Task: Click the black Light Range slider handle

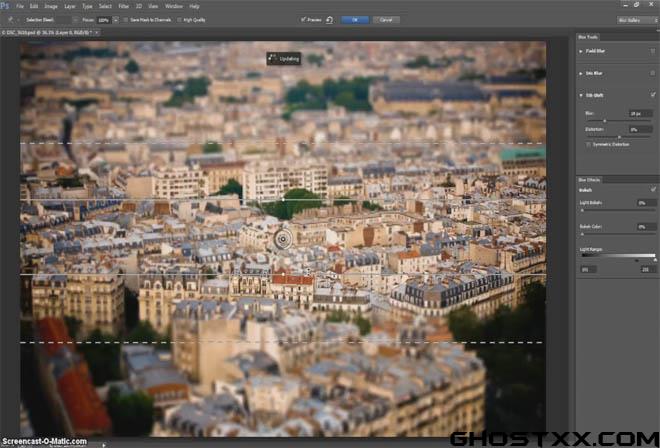Action: click(x=637, y=260)
